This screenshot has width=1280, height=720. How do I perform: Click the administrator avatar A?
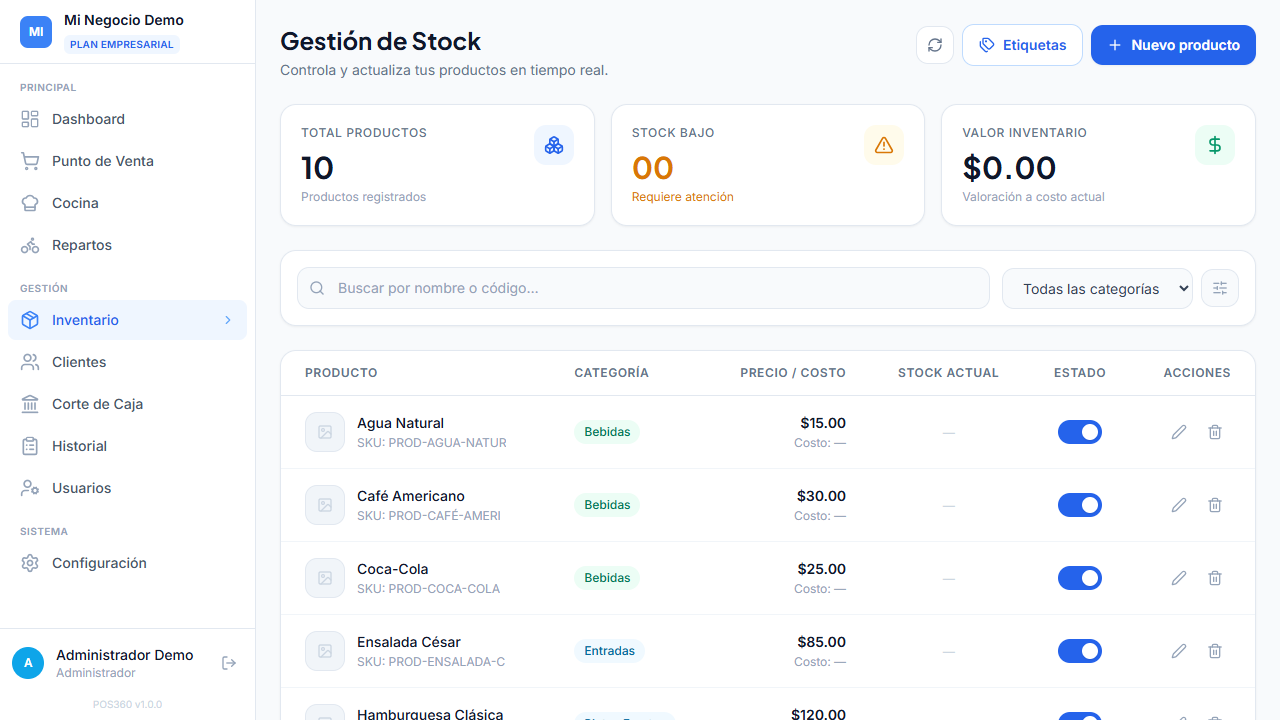28,663
